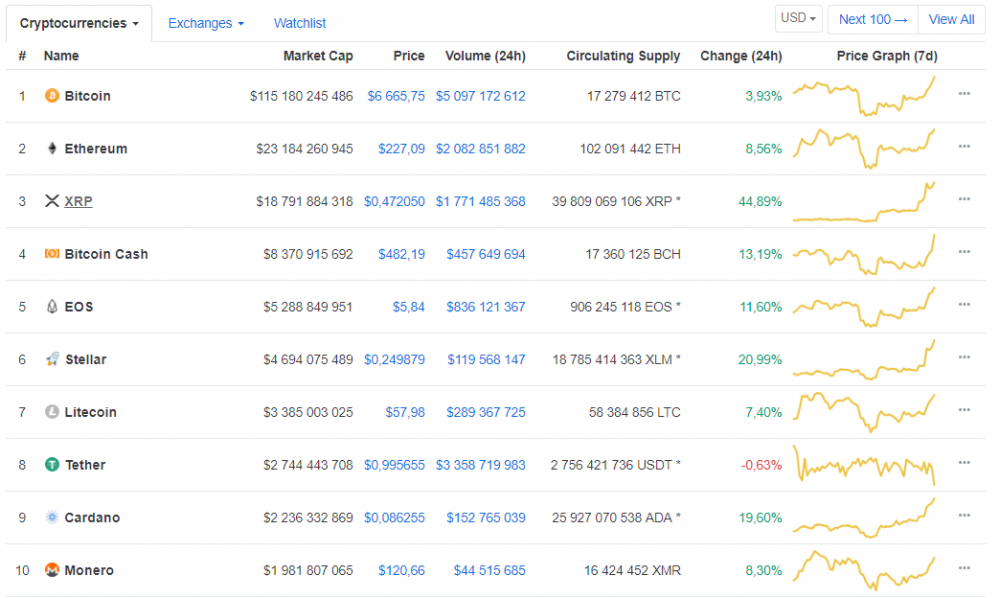The image size is (1000, 598).
Task: Sort table by Market Cap column header
Action: tap(318, 56)
